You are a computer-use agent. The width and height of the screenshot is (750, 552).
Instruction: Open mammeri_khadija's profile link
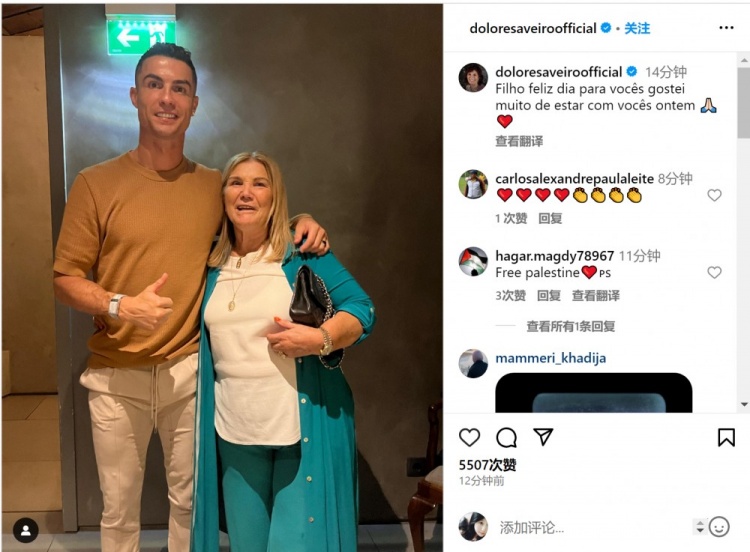tap(551, 358)
